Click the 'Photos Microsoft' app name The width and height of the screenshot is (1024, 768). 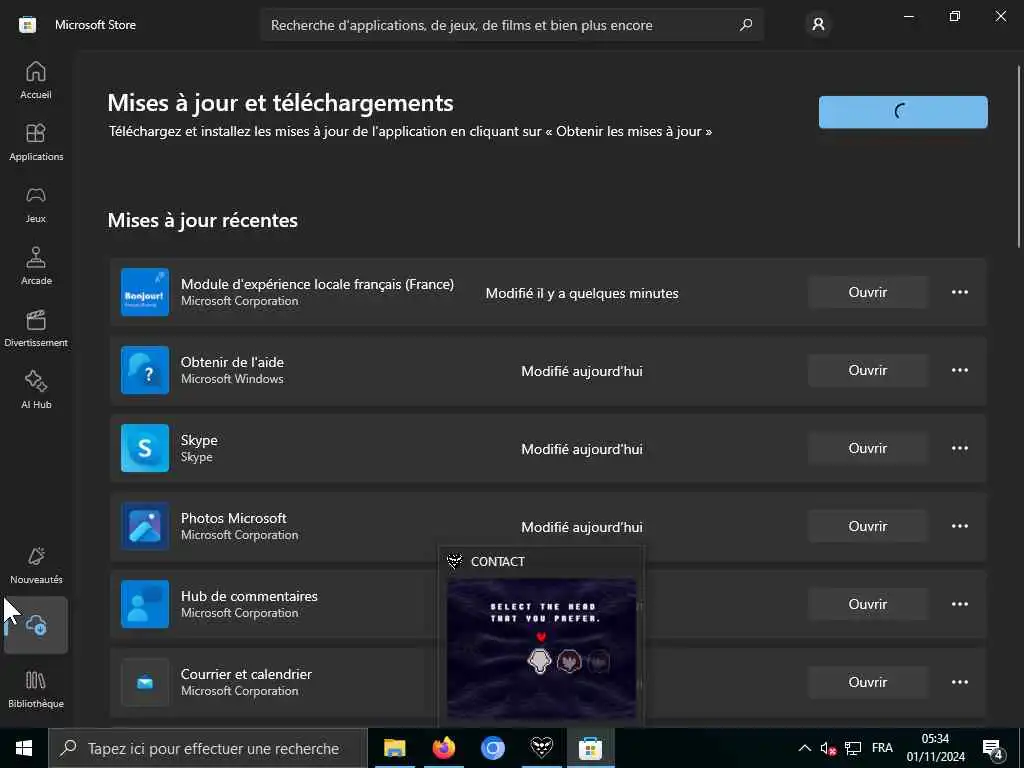point(234,518)
